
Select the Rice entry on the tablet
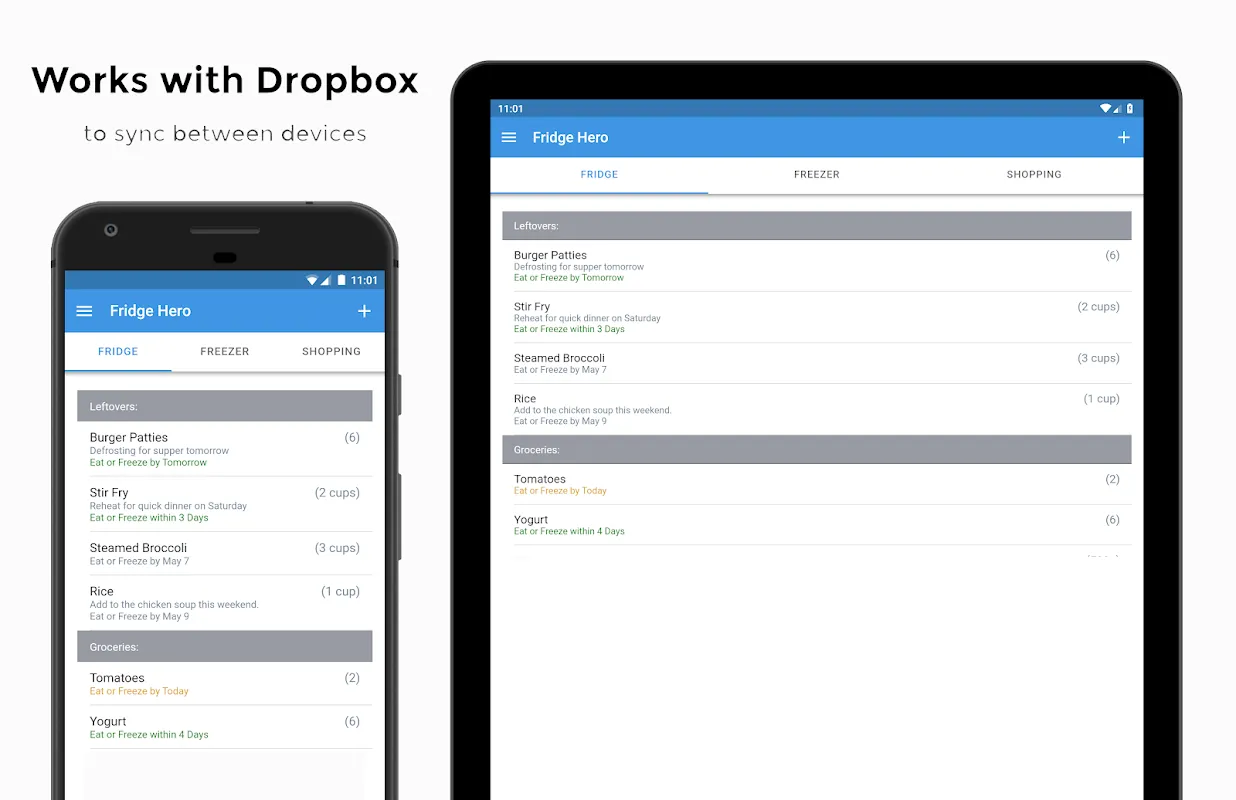(816, 409)
